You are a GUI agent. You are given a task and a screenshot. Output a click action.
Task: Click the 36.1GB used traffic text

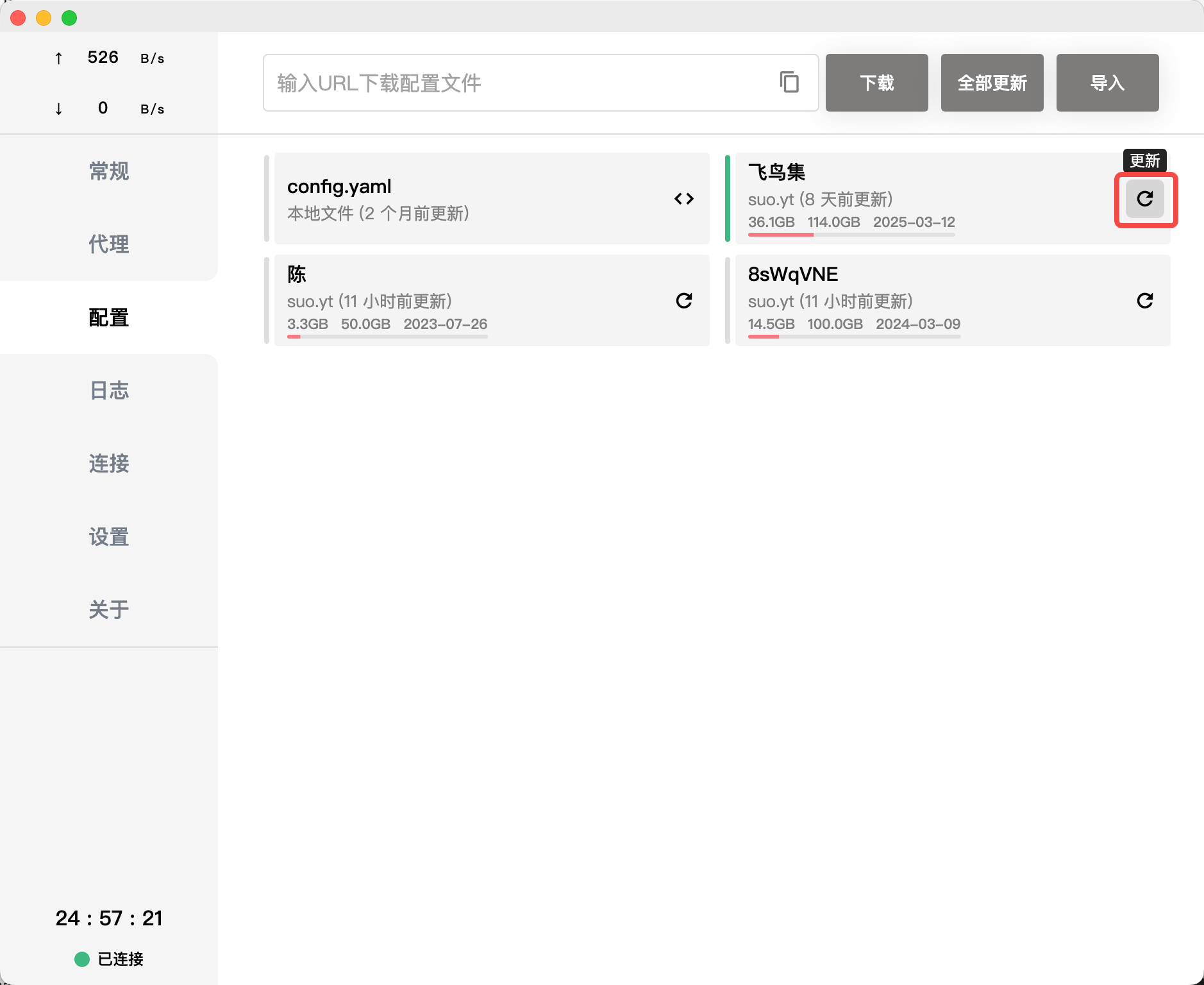[x=771, y=222]
